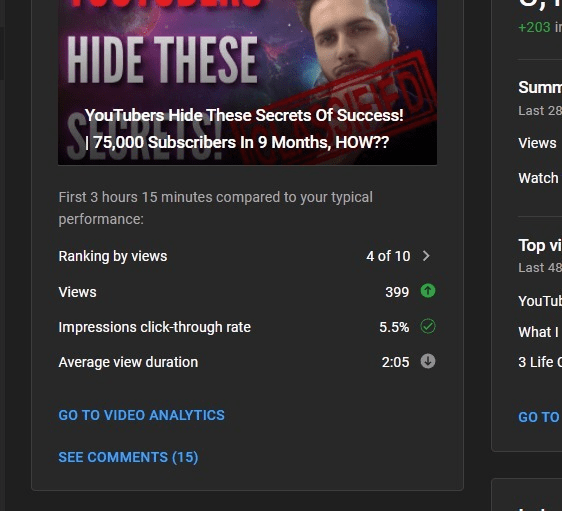
Task: Click the green up-arrow Views icon
Action: tap(428, 291)
